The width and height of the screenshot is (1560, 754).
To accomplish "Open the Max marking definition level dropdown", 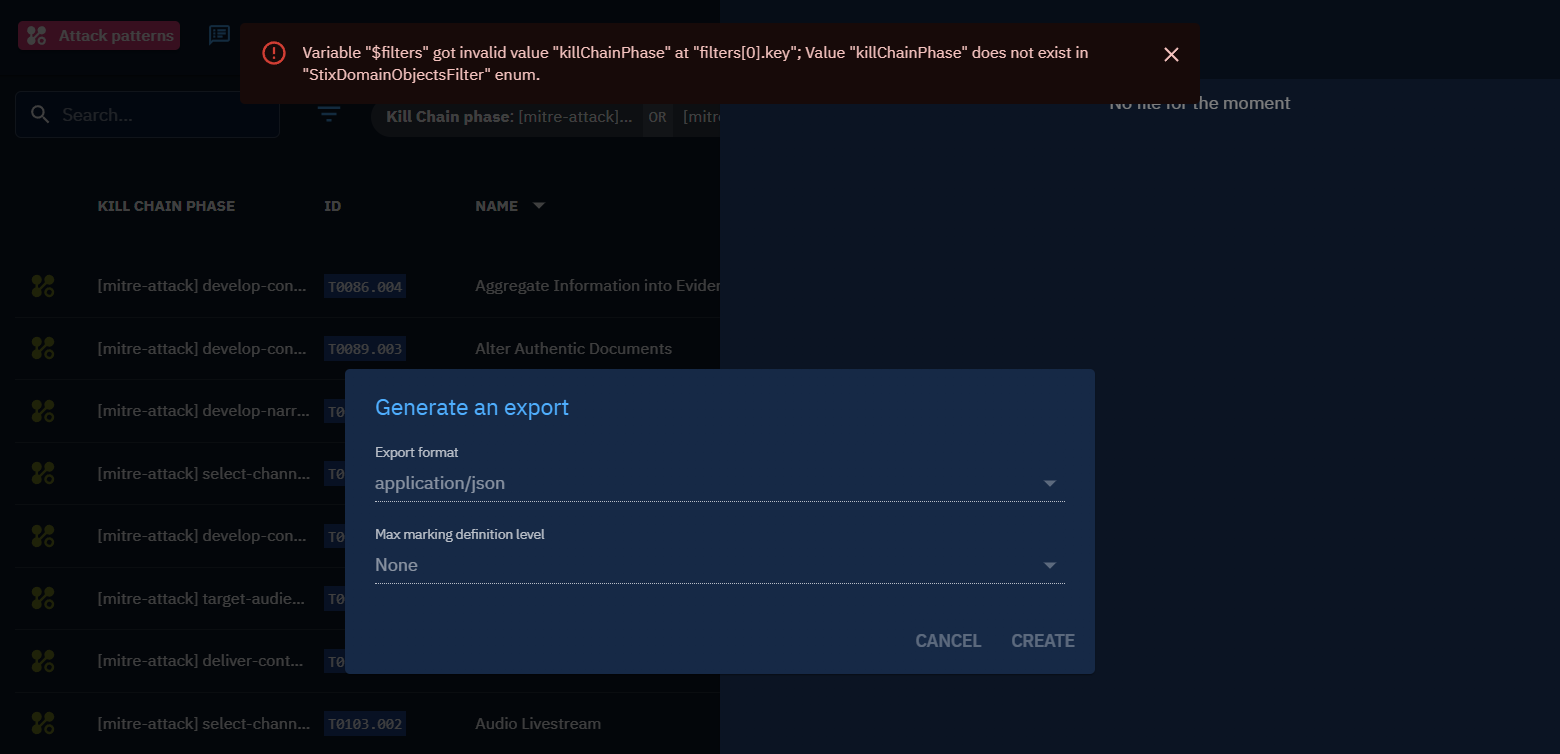I will [x=1050, y=565].
